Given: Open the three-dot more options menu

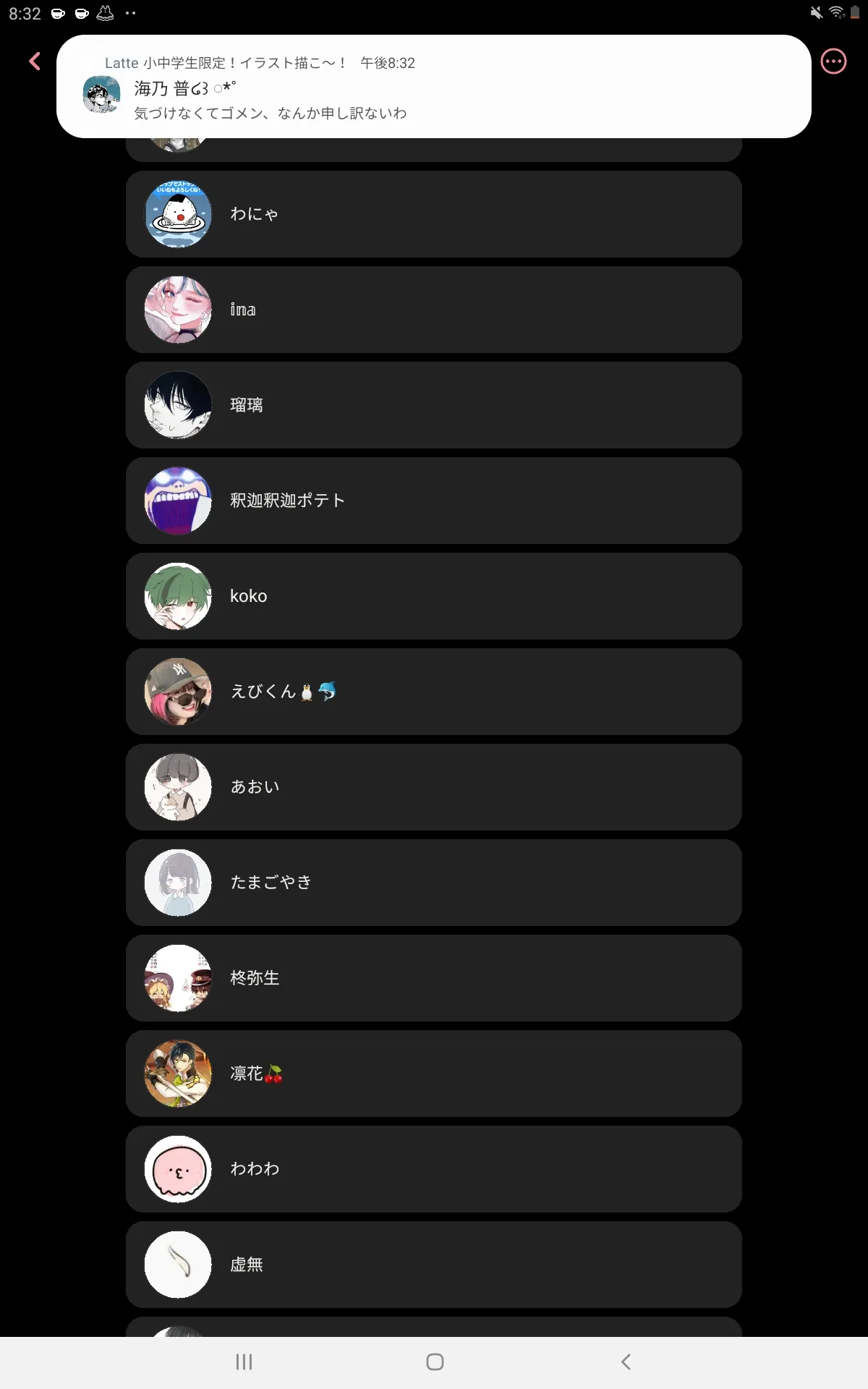Looking at the screenshot, I should click(833, 61).
